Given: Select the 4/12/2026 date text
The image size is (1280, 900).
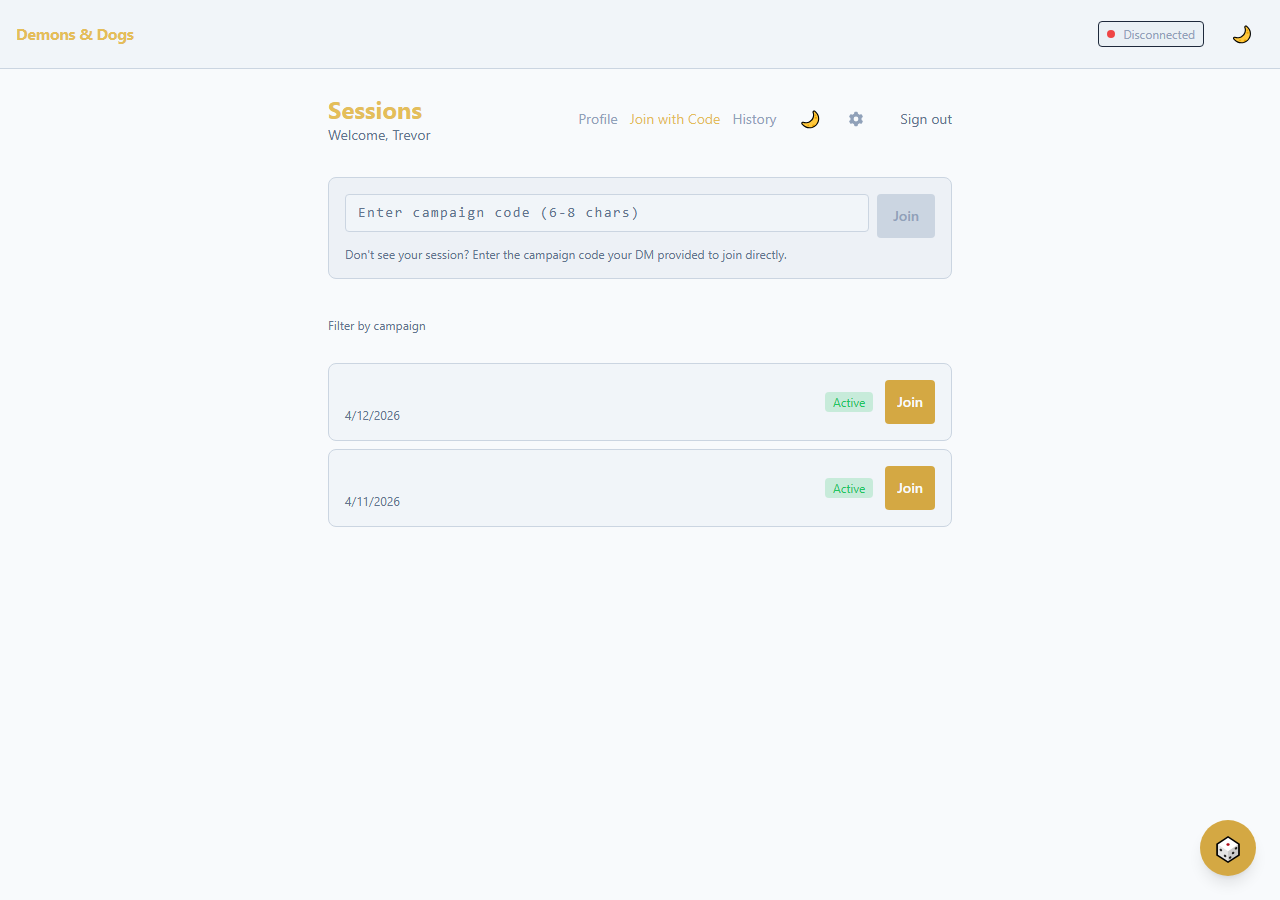Looking at the screenshot, I should click(x=372, y=416).
